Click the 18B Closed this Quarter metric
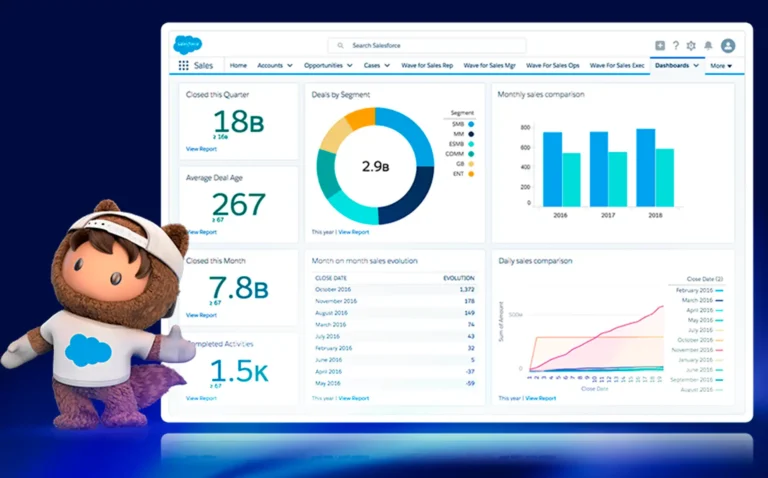768x478 pixels. pos(239,121)
